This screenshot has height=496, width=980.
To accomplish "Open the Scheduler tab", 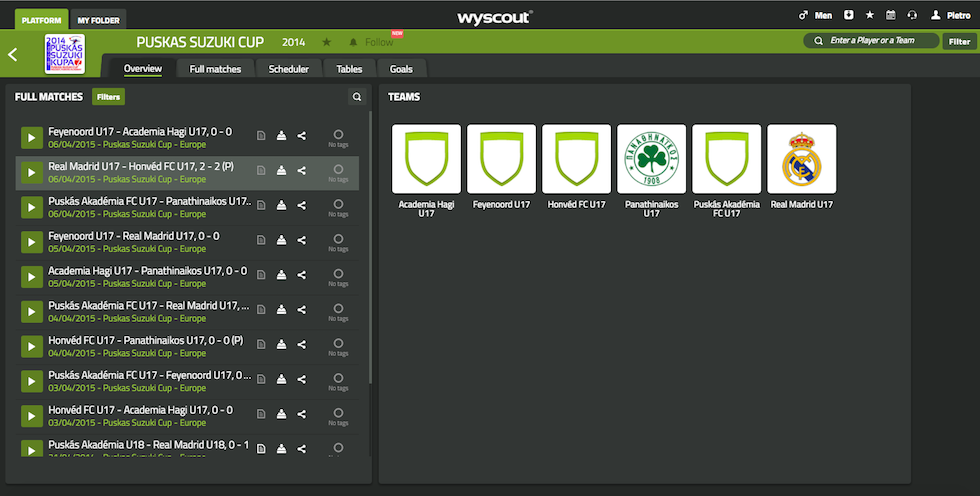I will 288,69.
